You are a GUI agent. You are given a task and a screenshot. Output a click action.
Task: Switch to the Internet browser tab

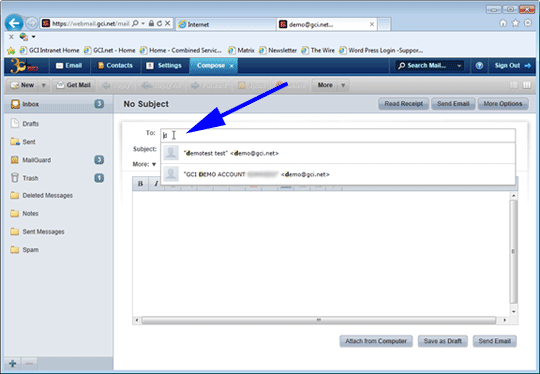pos(226,24)
